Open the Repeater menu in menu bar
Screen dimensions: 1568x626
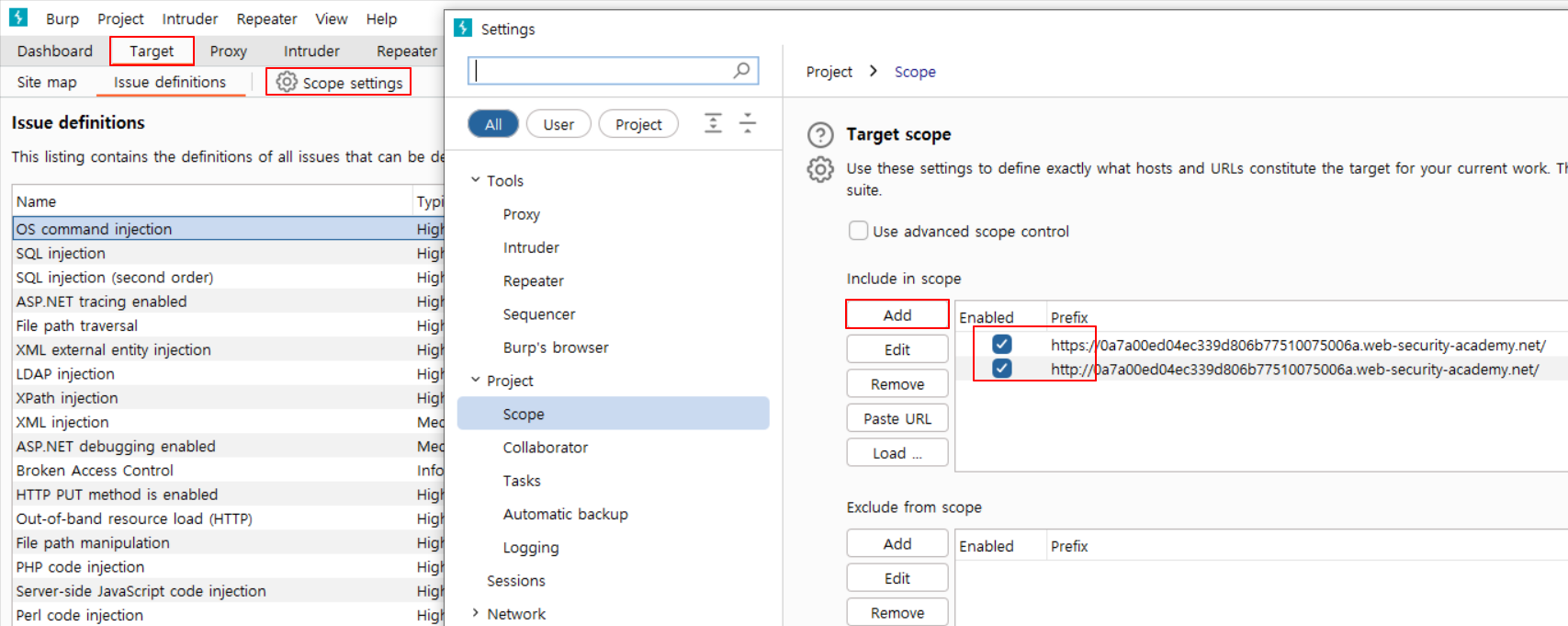click(266, 18)
